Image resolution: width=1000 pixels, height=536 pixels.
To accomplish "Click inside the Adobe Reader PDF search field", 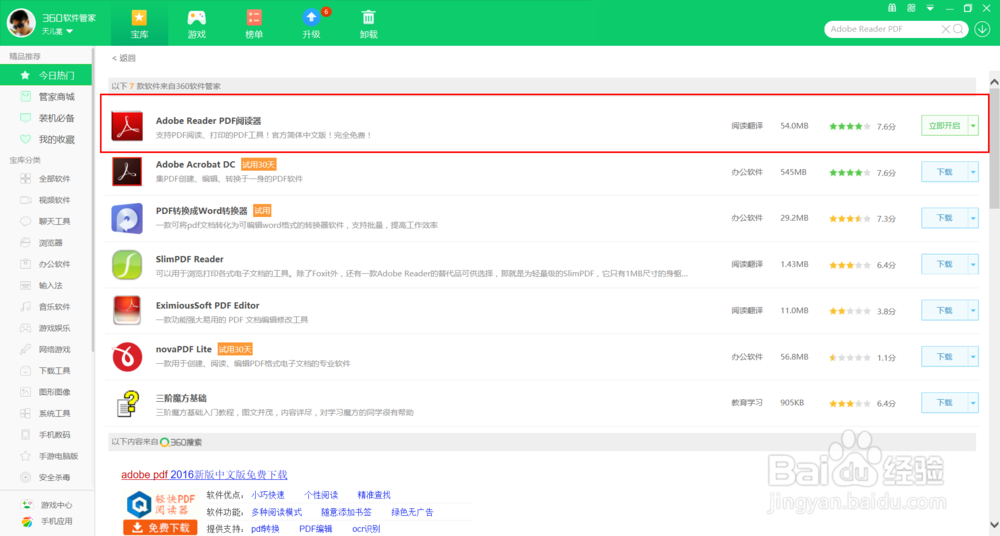I will [883, 29].
